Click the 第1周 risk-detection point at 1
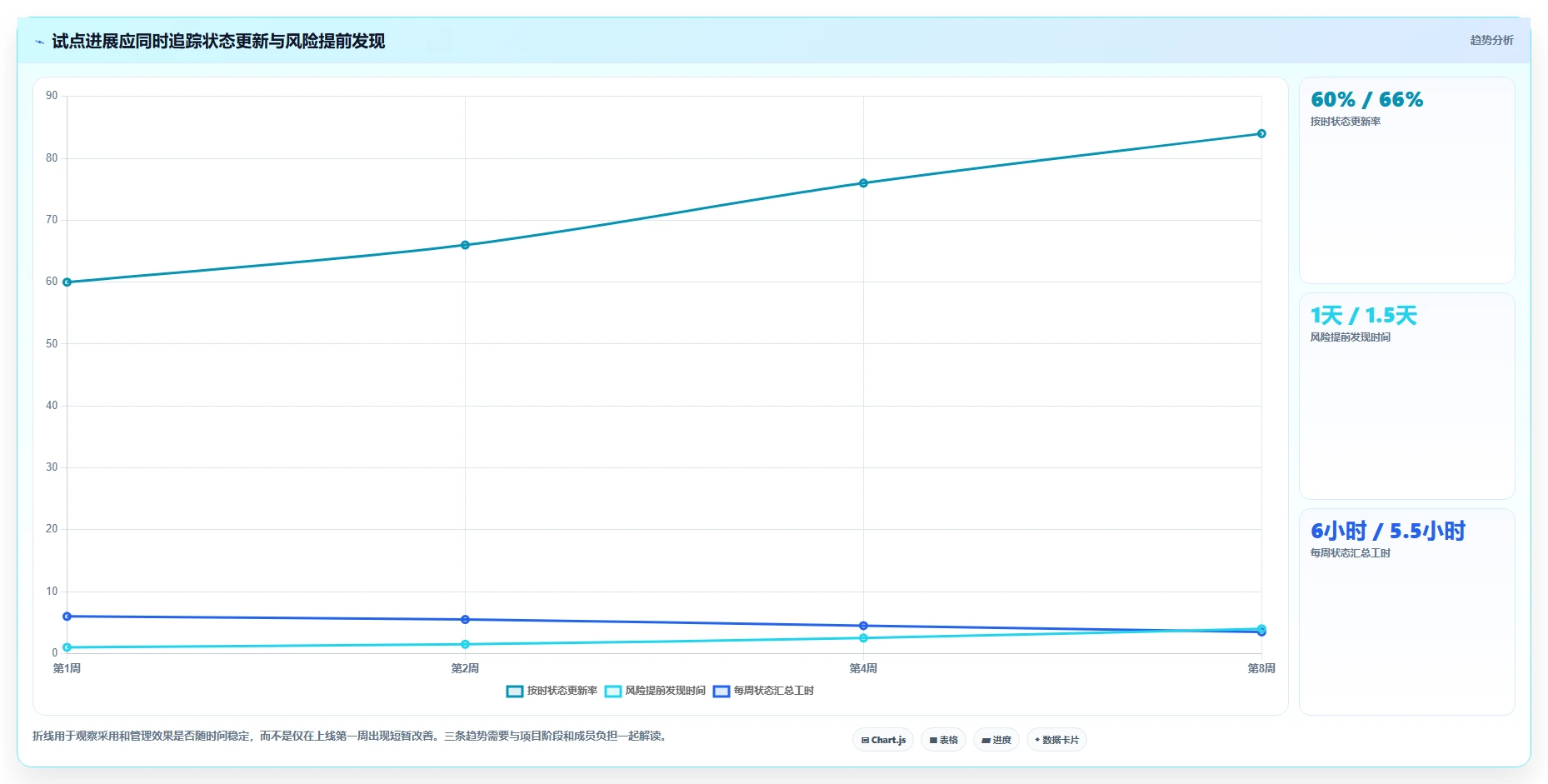Viewport: 1548px width, 784px height. tap(67, 647)
